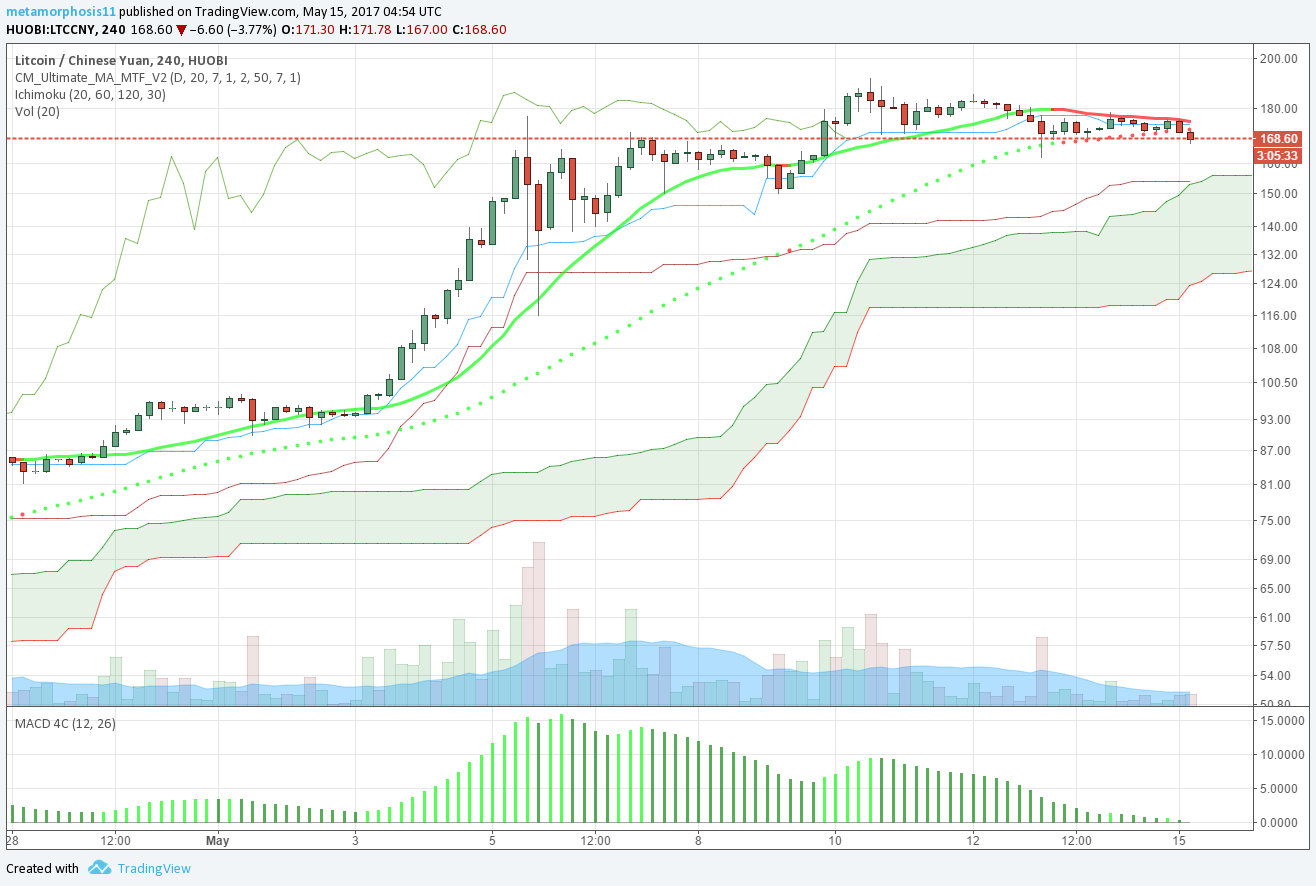Click the 10 date label on time axis
The image size is (1316, 886).
click(835, 841)
